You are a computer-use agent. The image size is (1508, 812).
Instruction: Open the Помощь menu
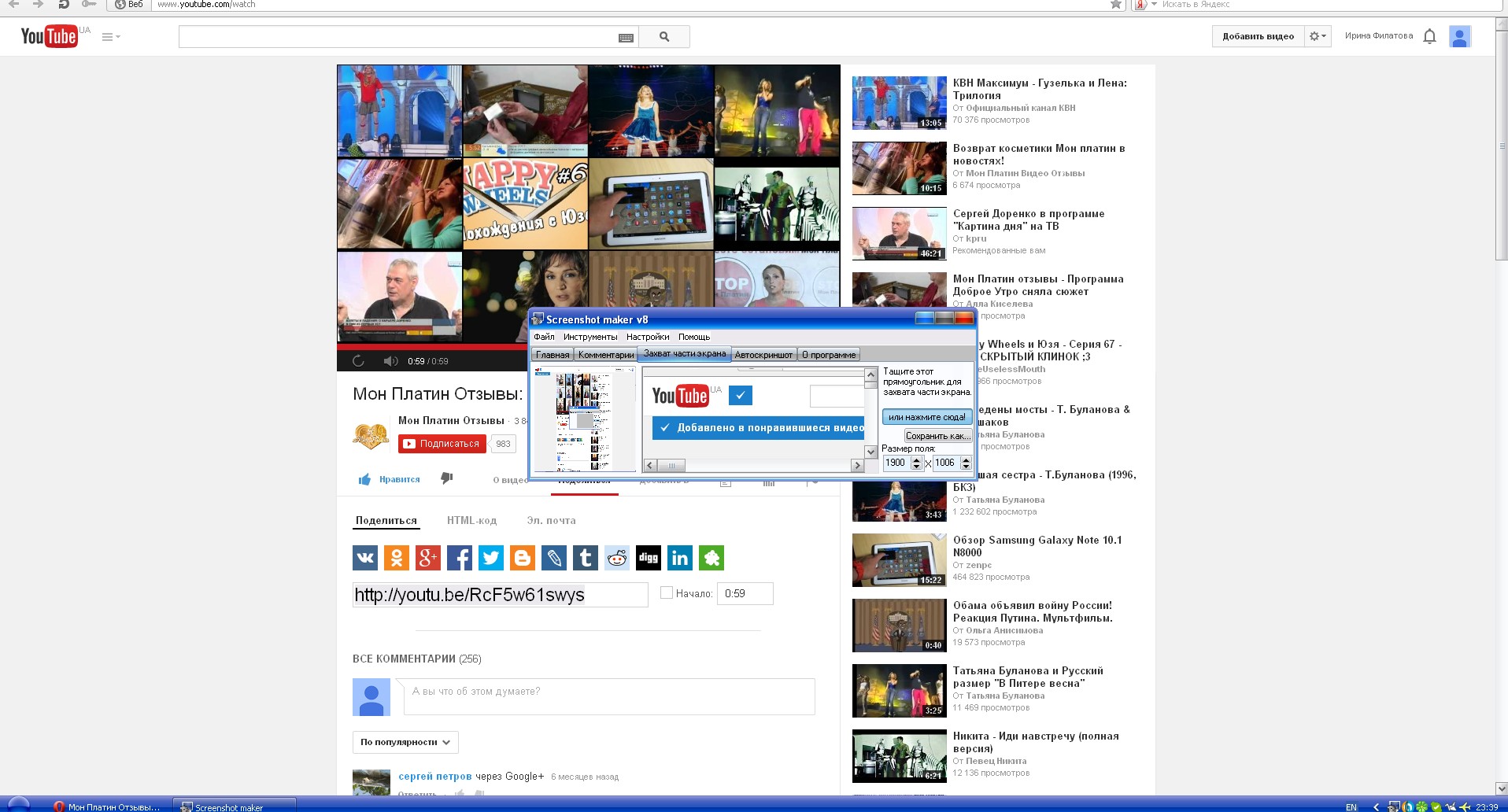(694, 337)
